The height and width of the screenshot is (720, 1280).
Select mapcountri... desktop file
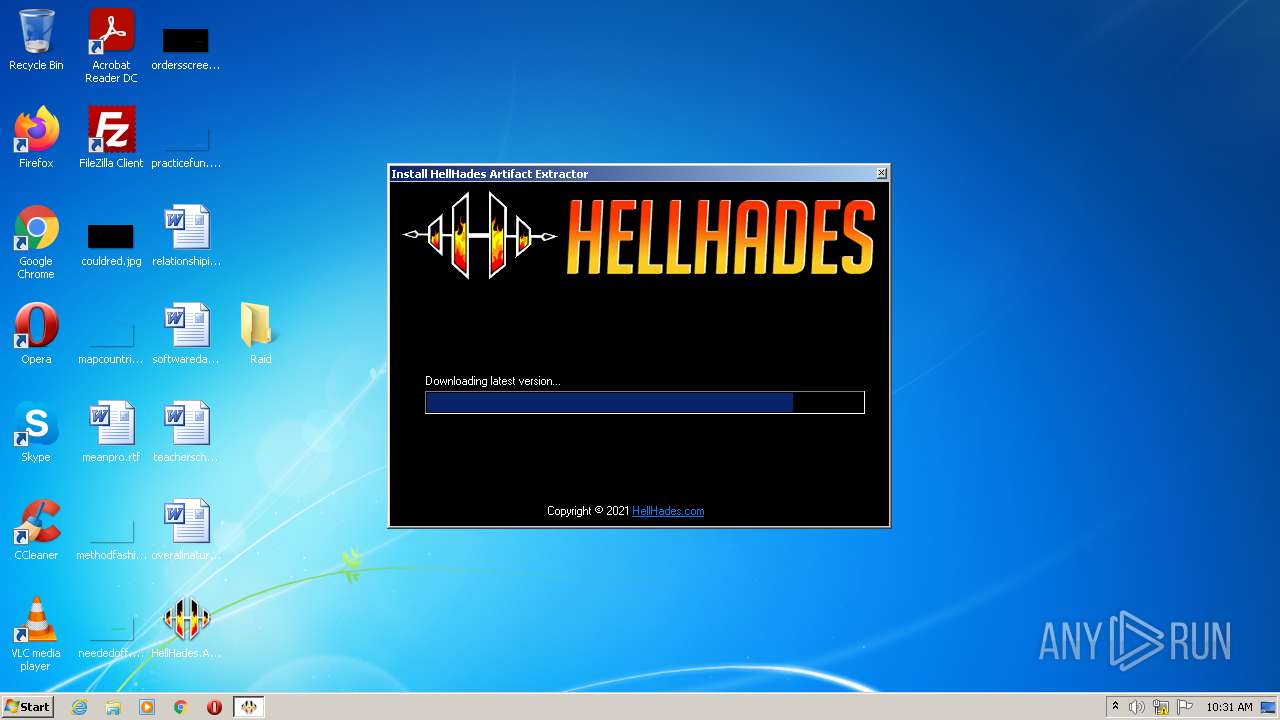[x=111, y=342]
